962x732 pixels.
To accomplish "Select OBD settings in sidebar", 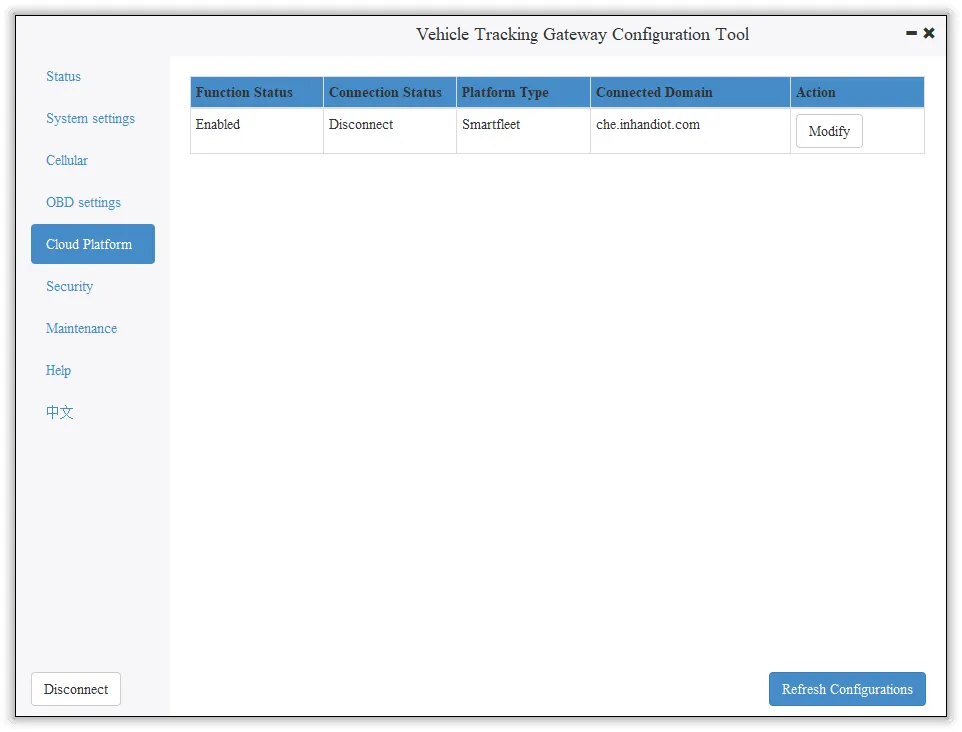I will click(83, 202).
